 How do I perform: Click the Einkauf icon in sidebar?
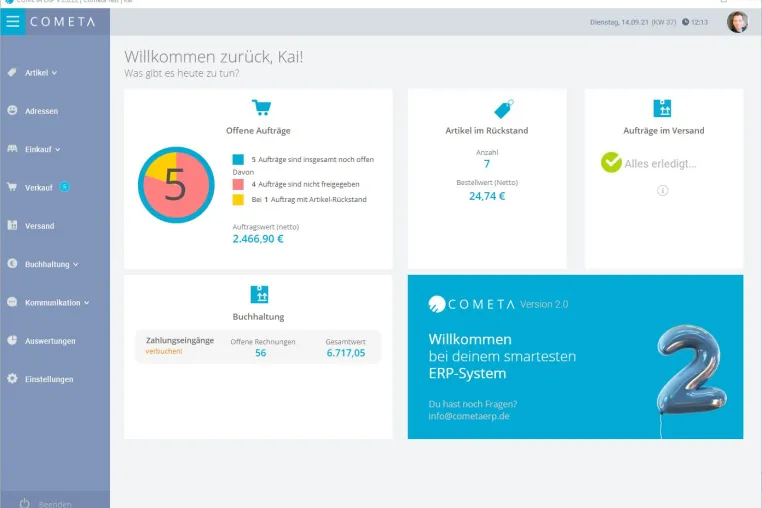click(x=12, y=149)
